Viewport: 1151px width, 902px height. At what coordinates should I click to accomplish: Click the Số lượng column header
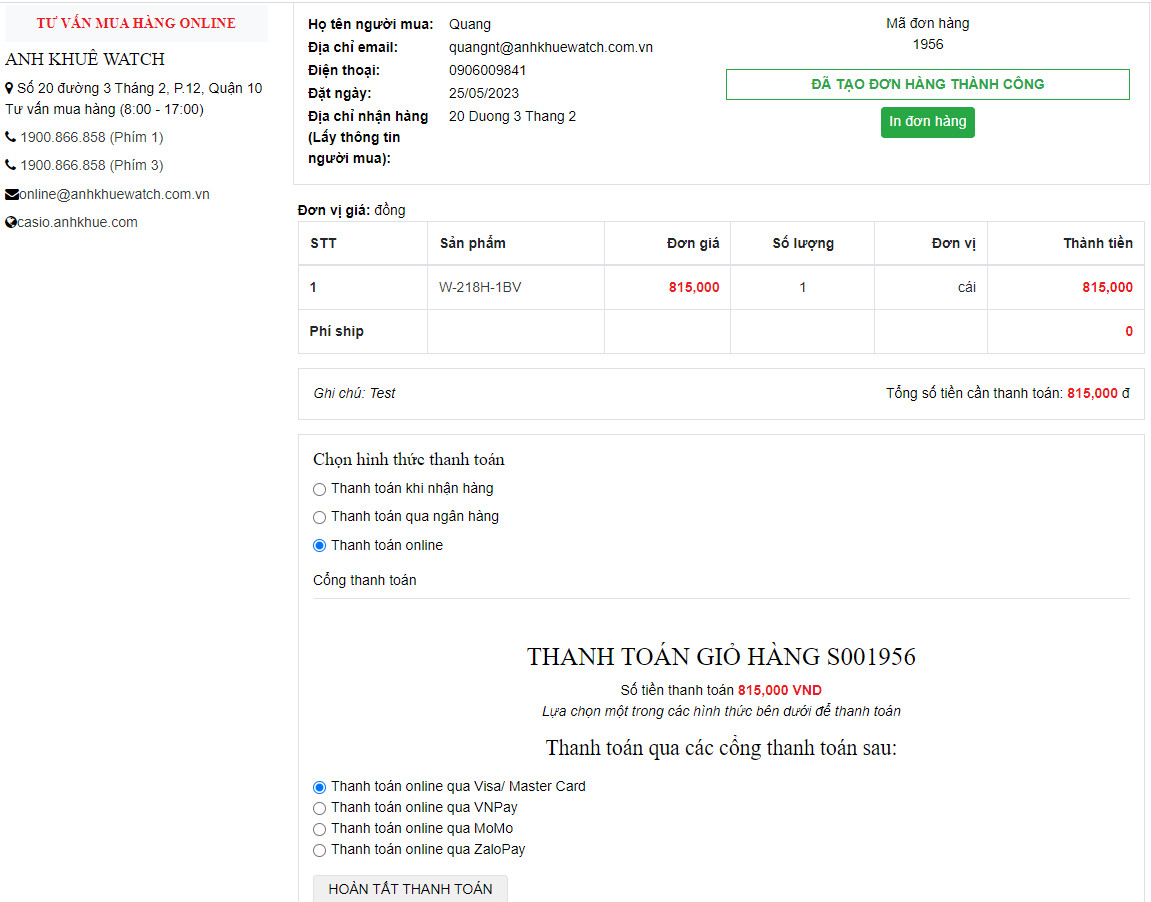[x=803, y=244]
